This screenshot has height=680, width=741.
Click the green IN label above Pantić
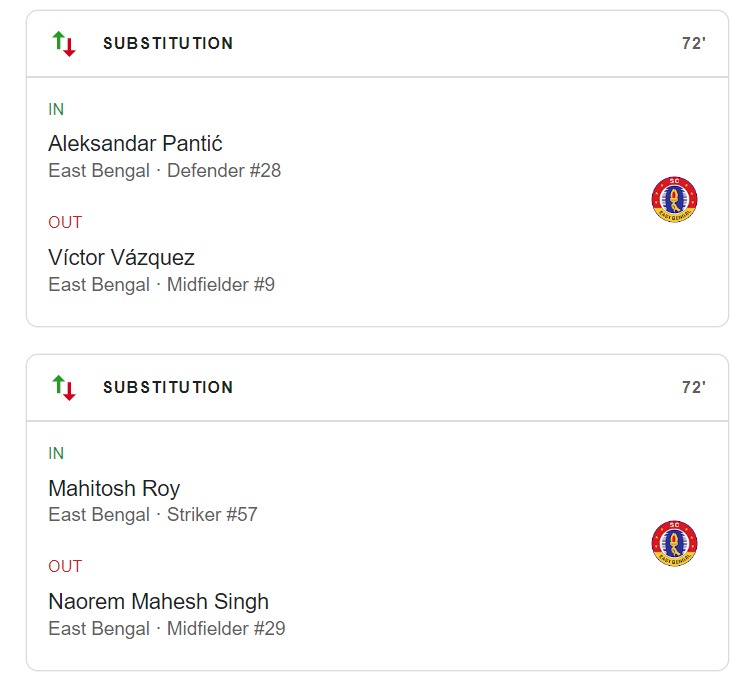56,110
